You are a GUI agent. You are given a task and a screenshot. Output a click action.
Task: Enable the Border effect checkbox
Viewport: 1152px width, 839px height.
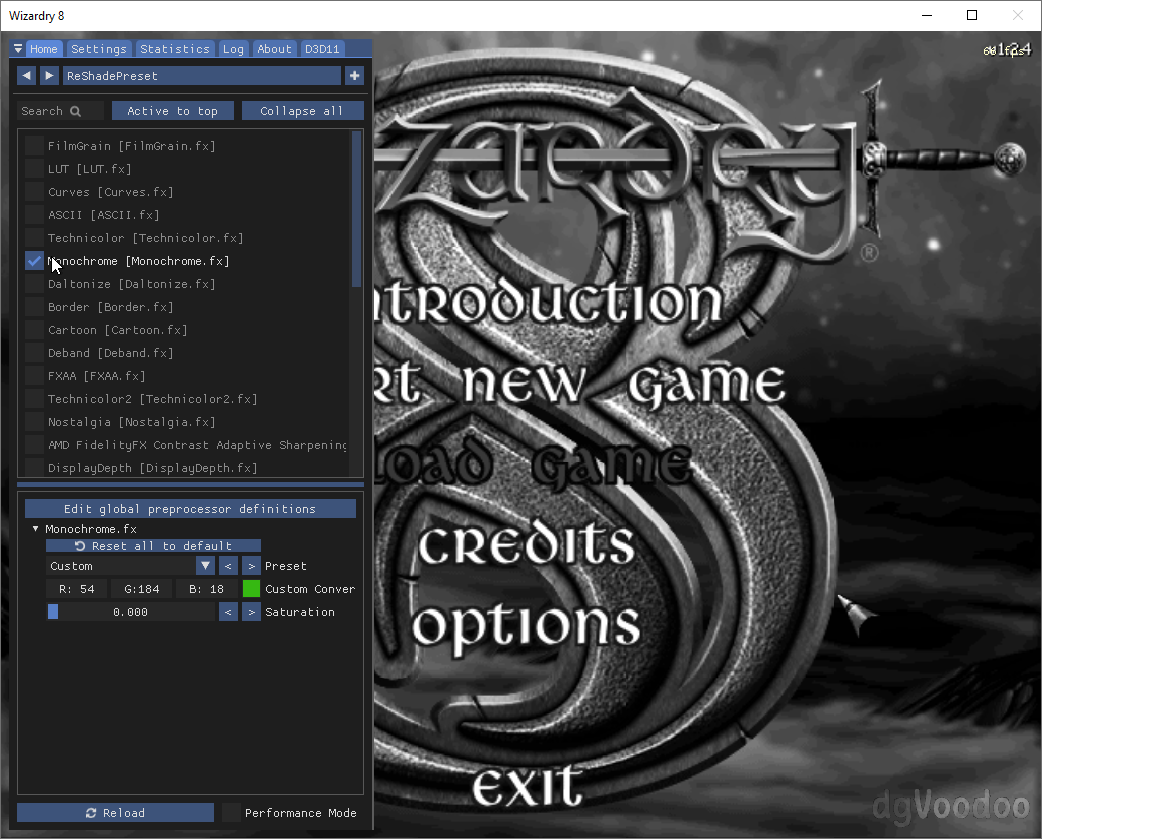(x=34, y=306)
